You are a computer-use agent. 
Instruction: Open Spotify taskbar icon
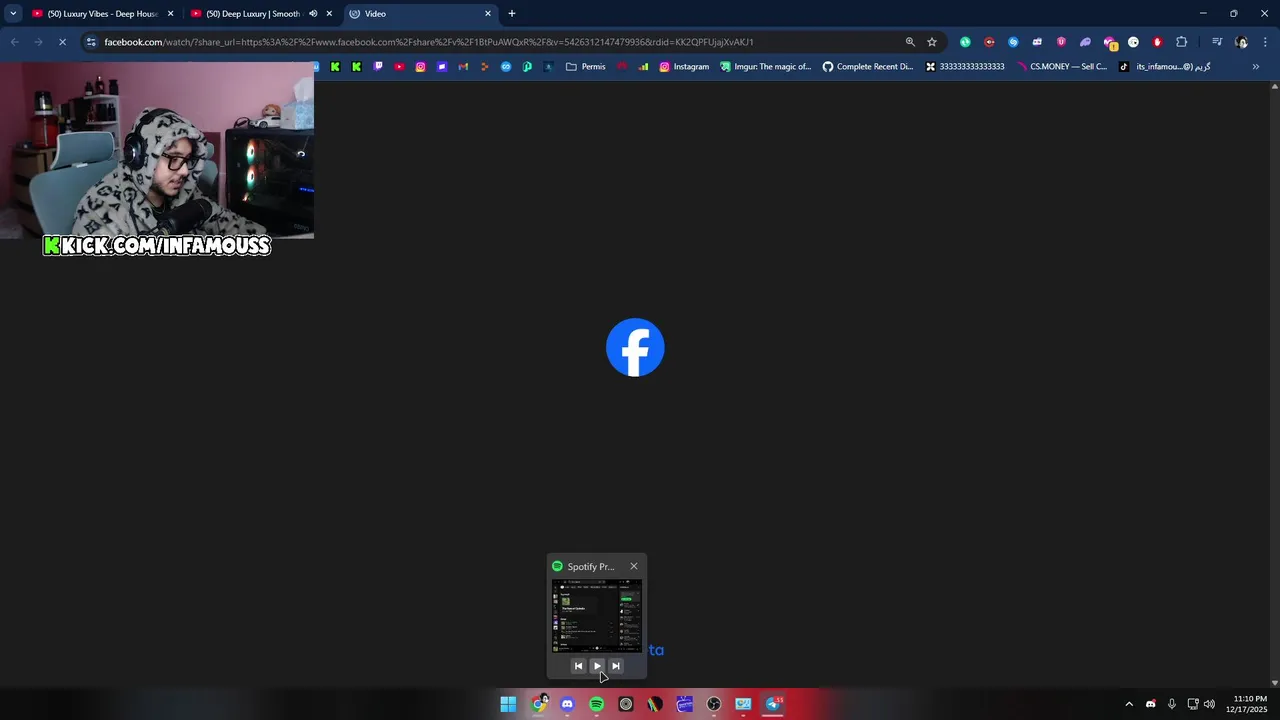click(x=596, y=704)
